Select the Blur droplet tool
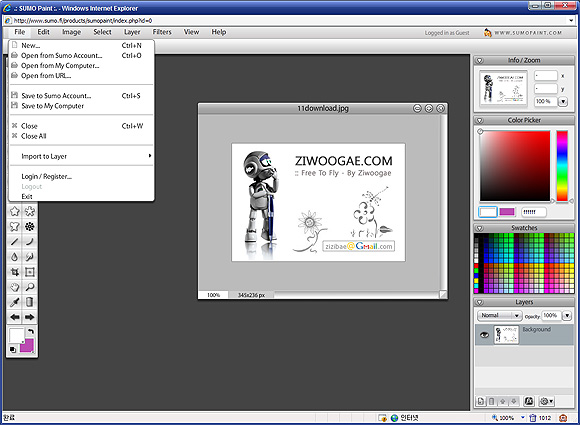This screenshot has width=580, height=425. tap(14, 257)
